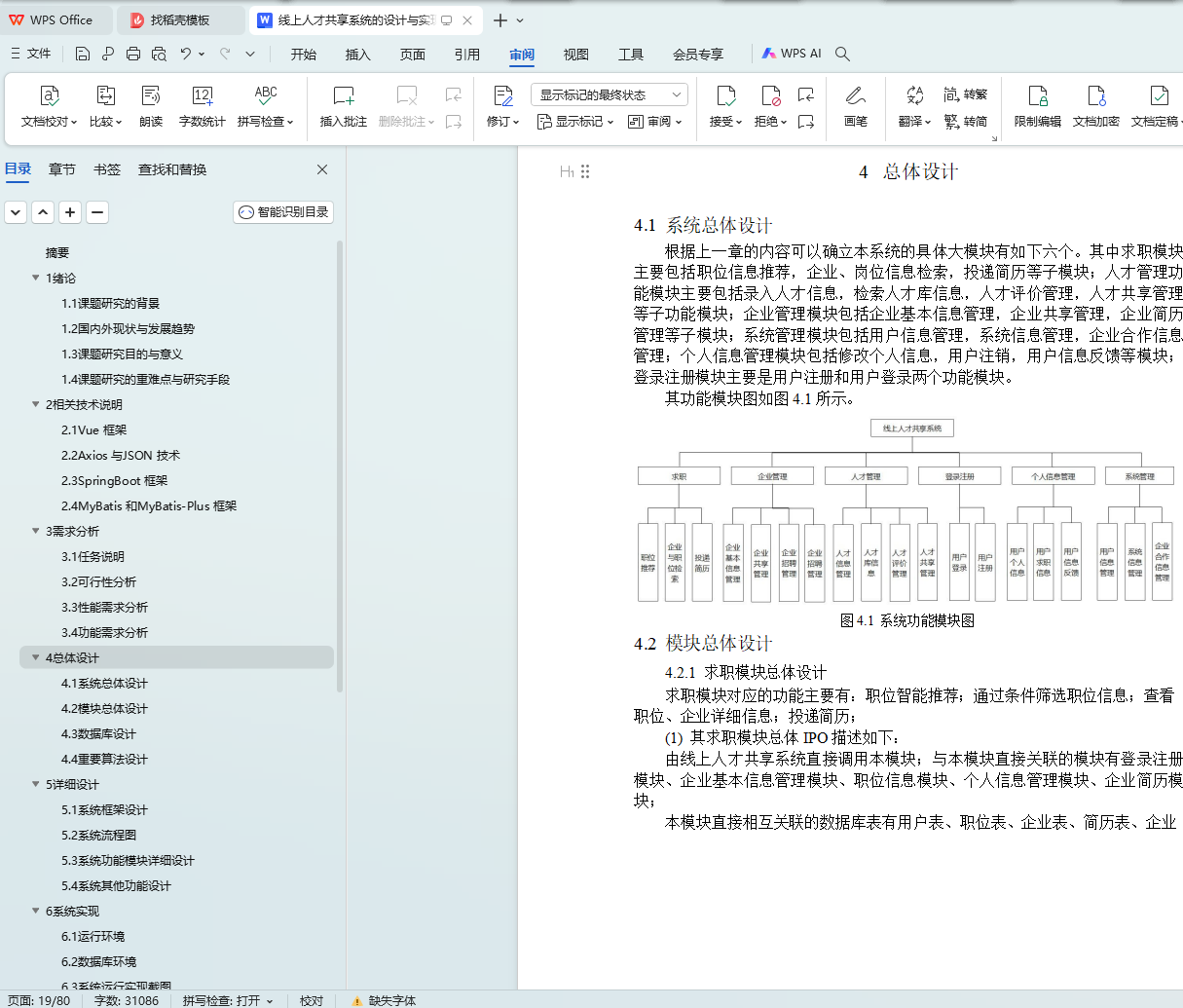This screenshot has height=1008, width=1183.
Task: Open WPS AI assistant
Action: pyautogui.click(x=792, y=54)
